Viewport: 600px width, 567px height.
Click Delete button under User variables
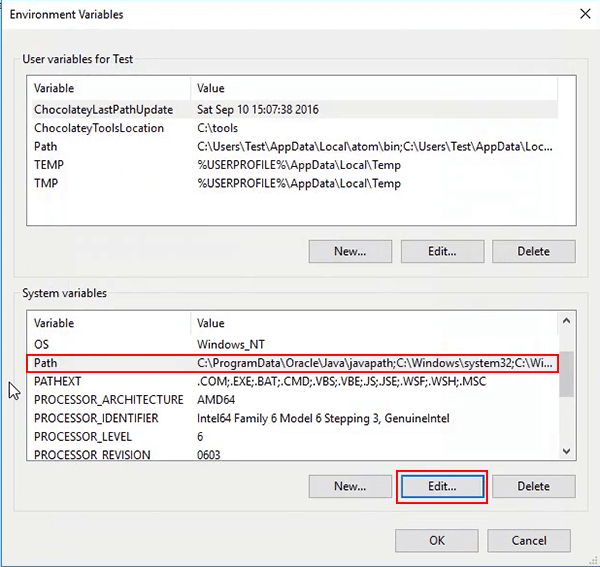(533, 251)
